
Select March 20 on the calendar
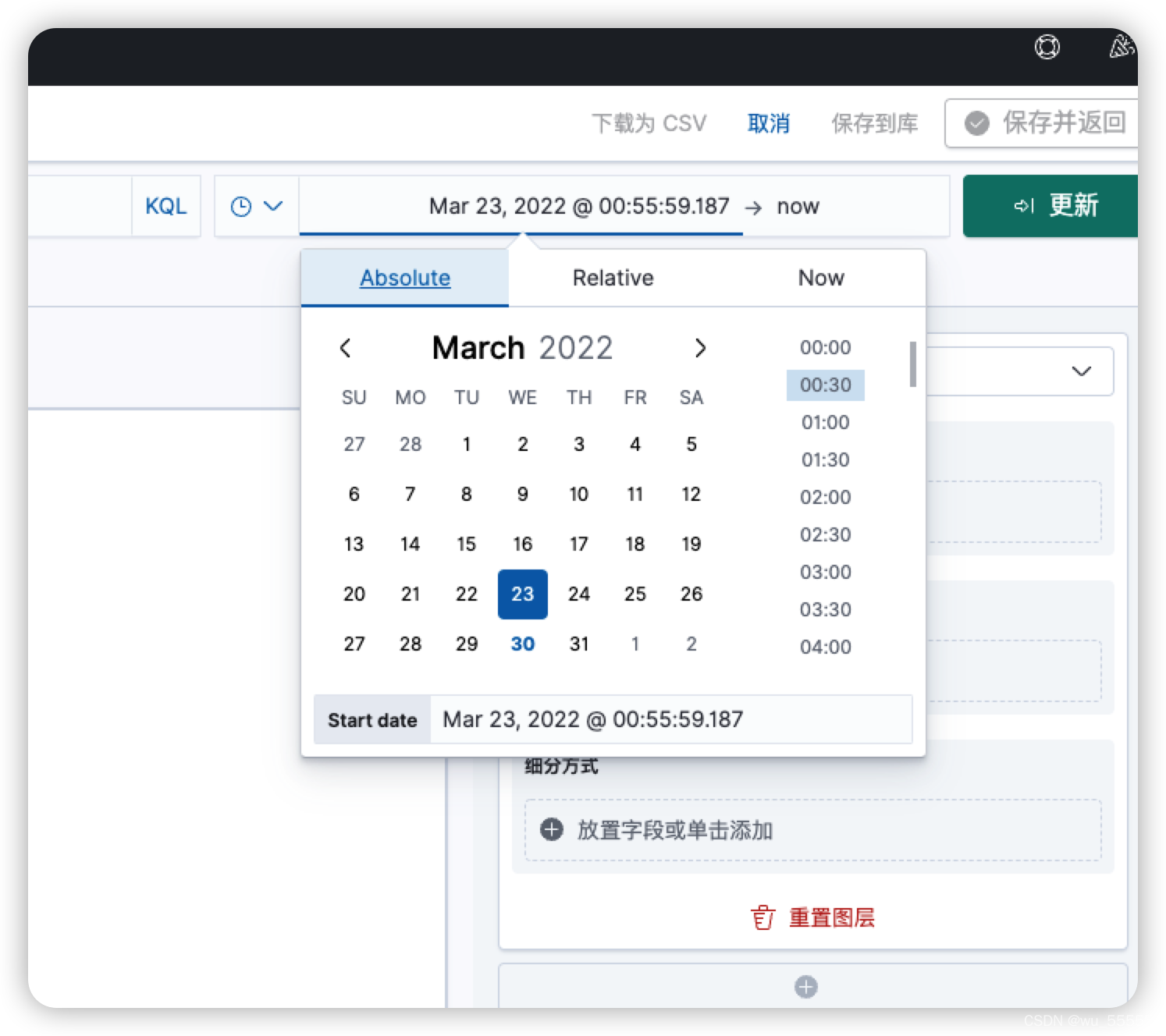pyautogui.click(x=354, y=594)
